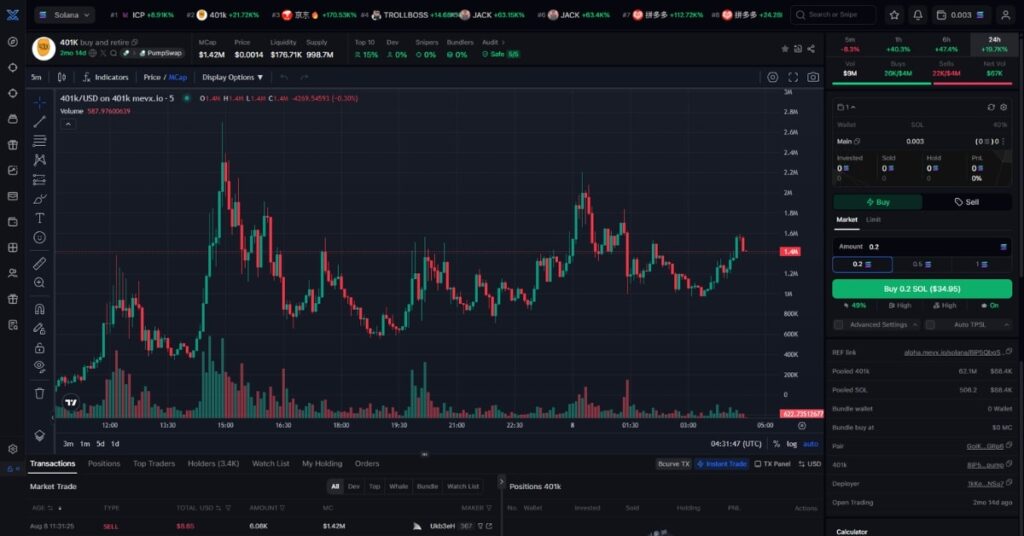Toggle lock all drawings

pos(40,347)
